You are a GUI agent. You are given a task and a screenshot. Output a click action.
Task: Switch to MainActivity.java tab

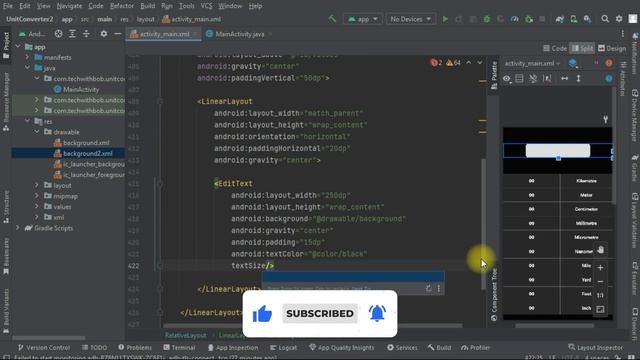pos(239,34)
